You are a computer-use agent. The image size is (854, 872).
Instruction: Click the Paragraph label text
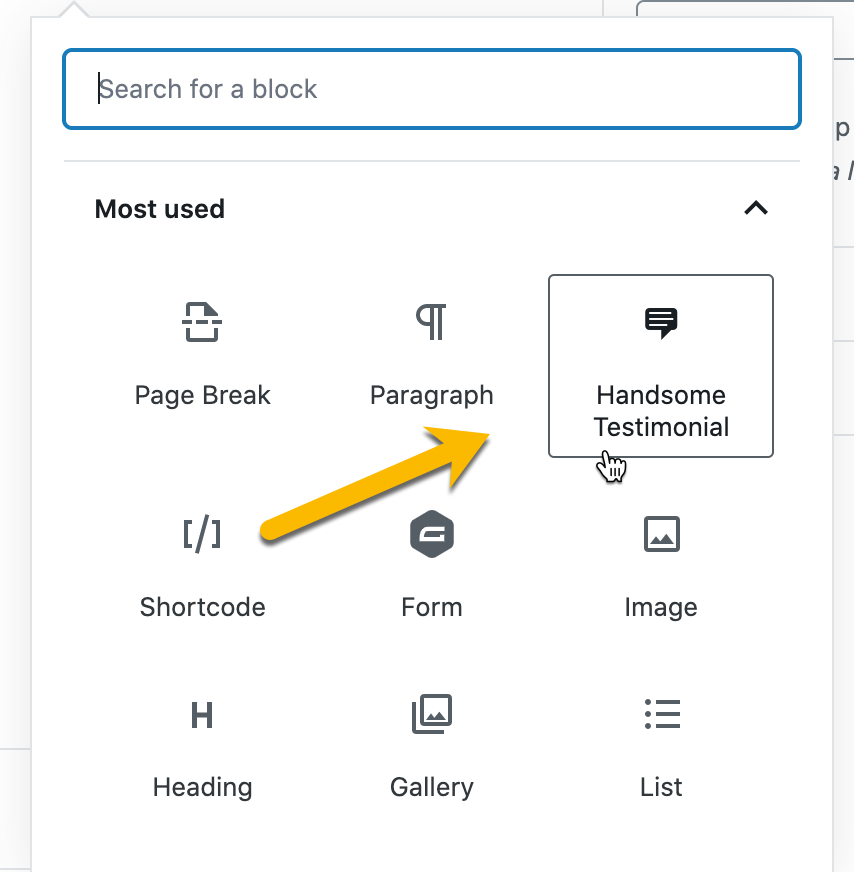[x=431, y=397]
